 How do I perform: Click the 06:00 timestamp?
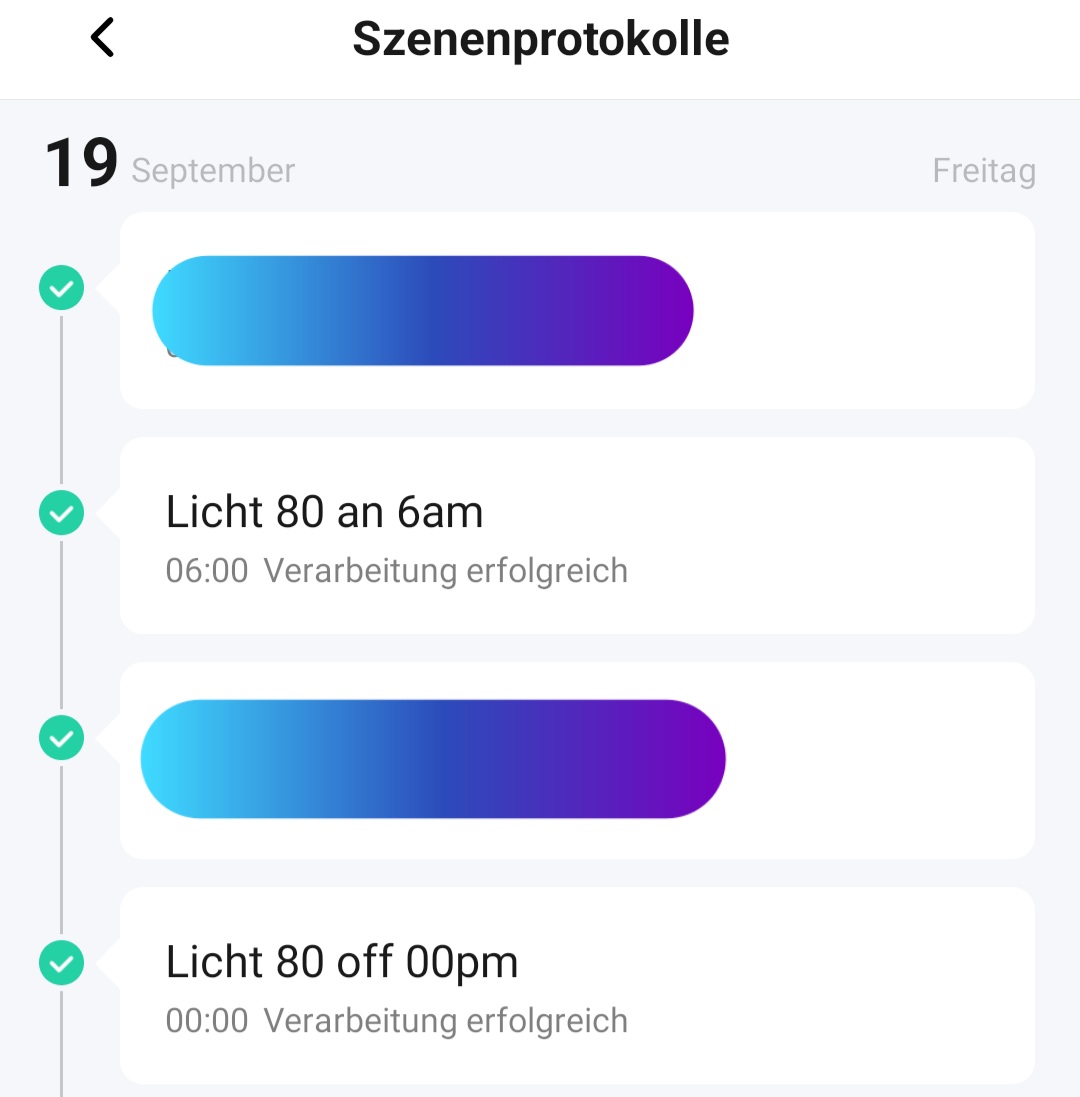pyautogui.click(x=207, y=571)
